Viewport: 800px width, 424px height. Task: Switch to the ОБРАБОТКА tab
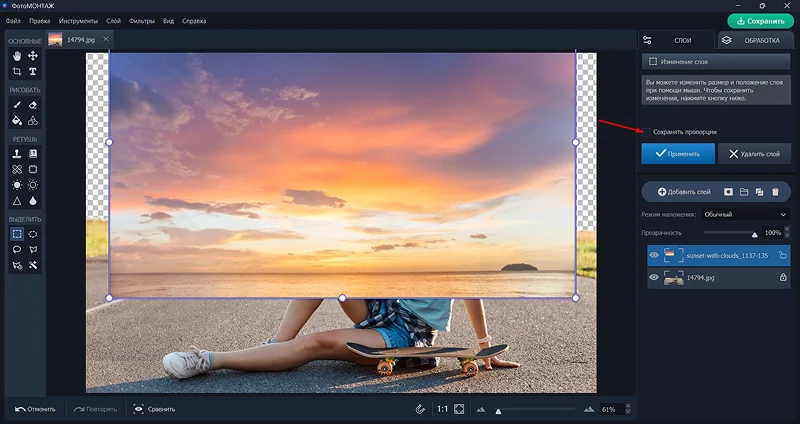point(755,40)
